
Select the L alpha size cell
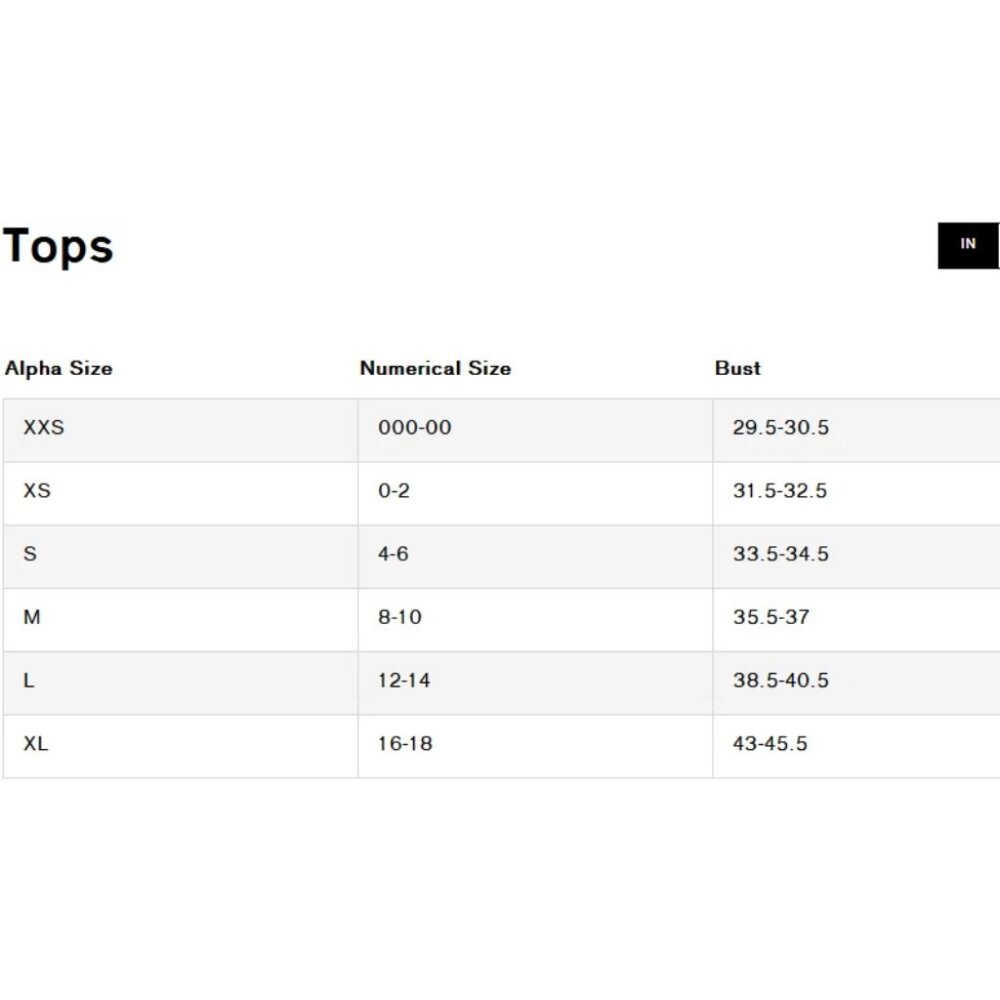click(180, 683)
